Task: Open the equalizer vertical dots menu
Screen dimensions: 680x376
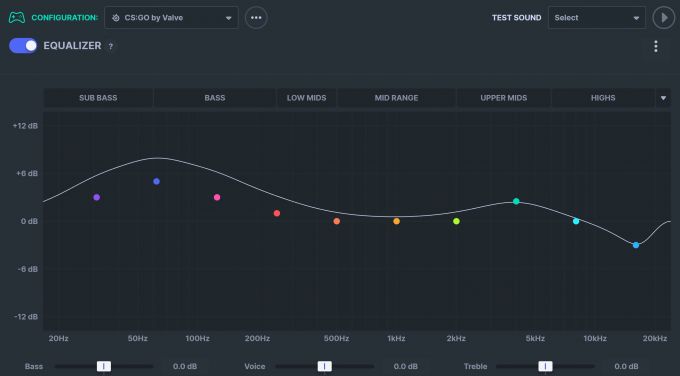Action: pos(656,46)
